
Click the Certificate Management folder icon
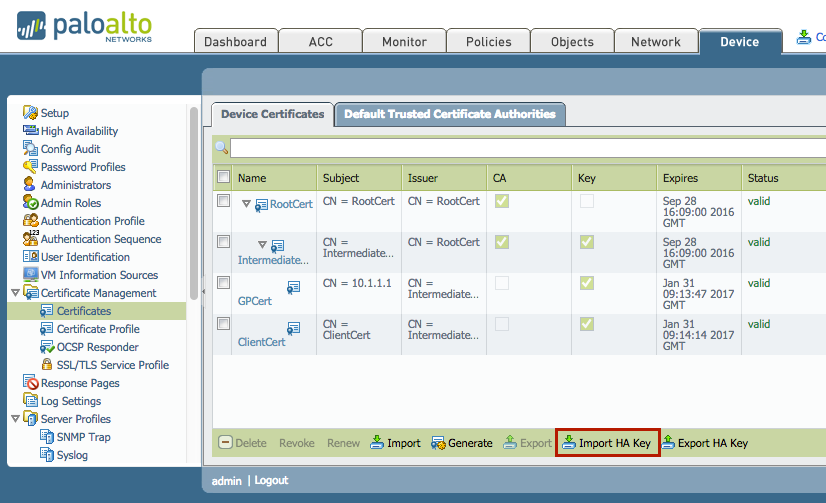pos(31,292)
